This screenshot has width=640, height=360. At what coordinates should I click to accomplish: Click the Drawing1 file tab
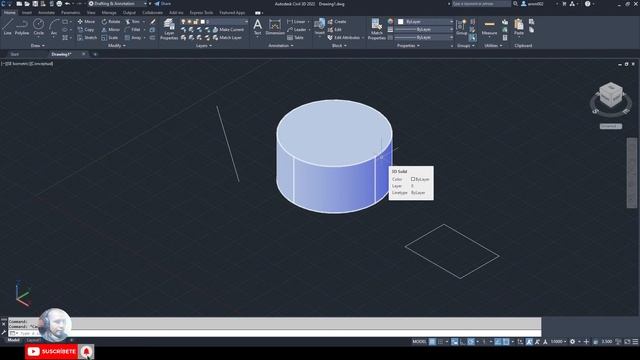point(61,54)
